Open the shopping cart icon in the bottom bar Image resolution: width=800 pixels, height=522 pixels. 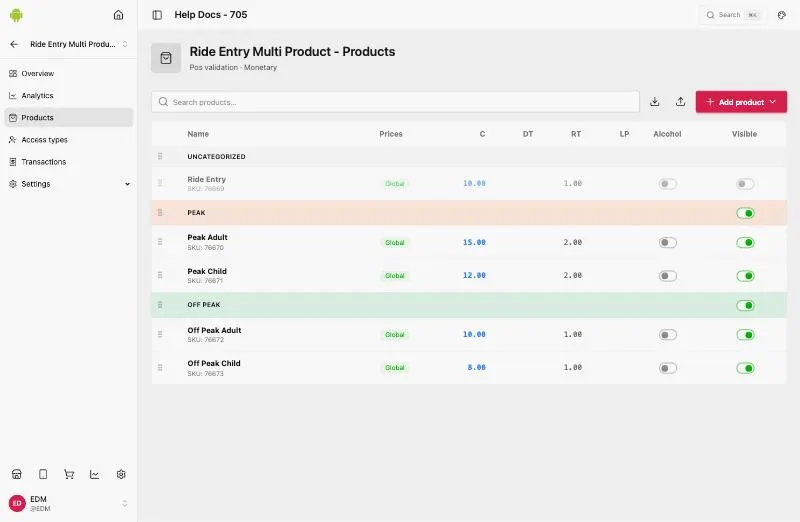(69, 475)
